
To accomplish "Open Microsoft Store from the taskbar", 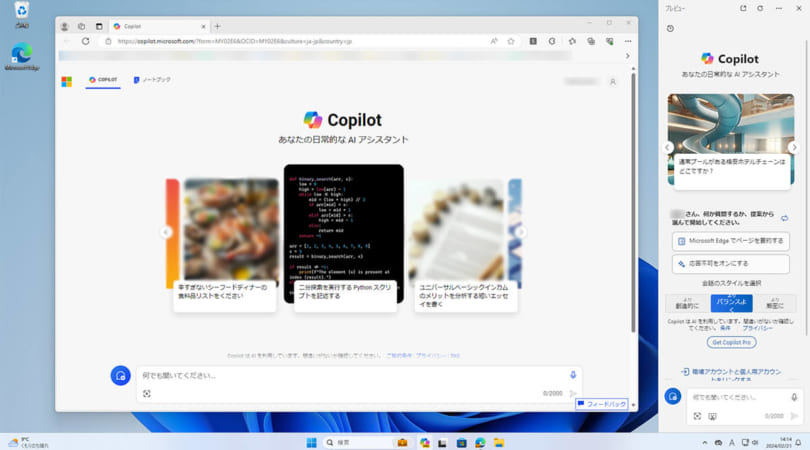I will click(461, 443).
